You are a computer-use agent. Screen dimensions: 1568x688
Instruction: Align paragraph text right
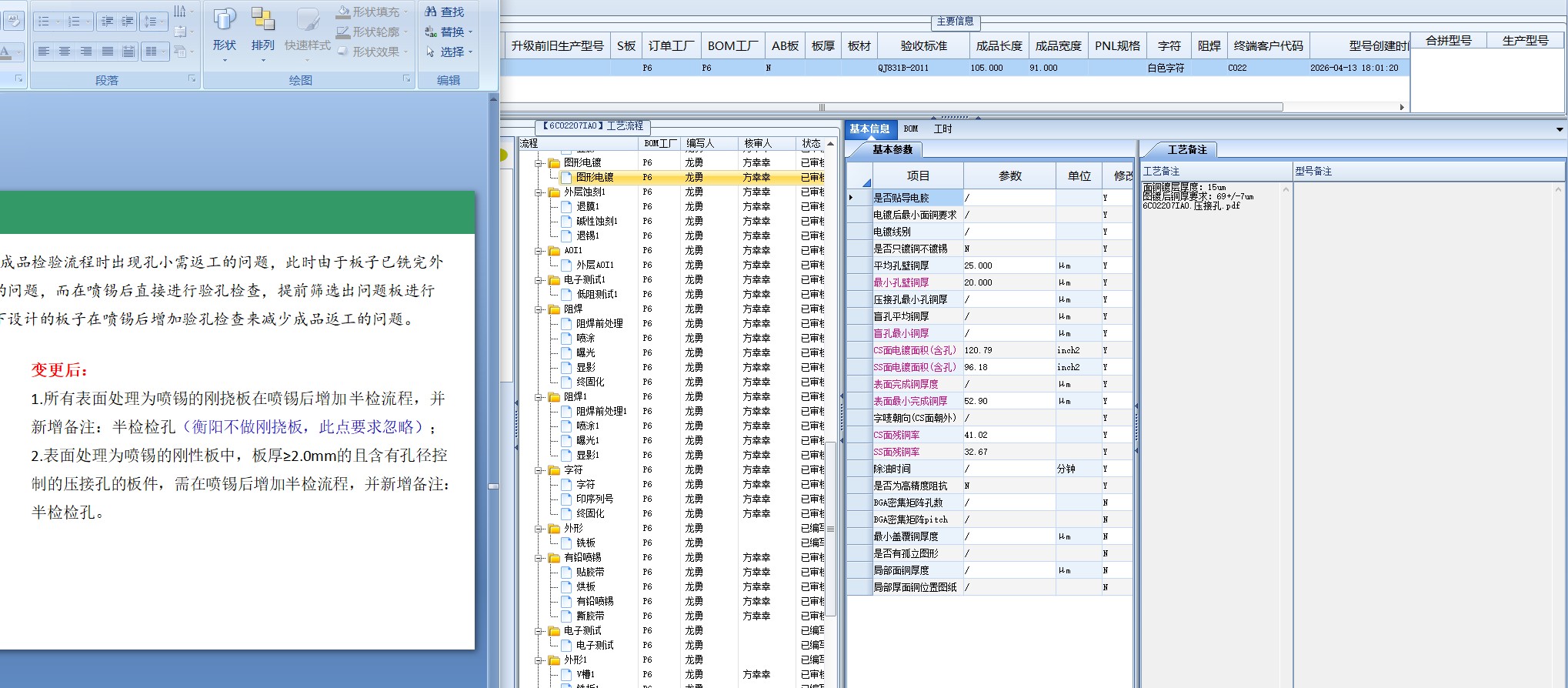click(x=86, y=52)
